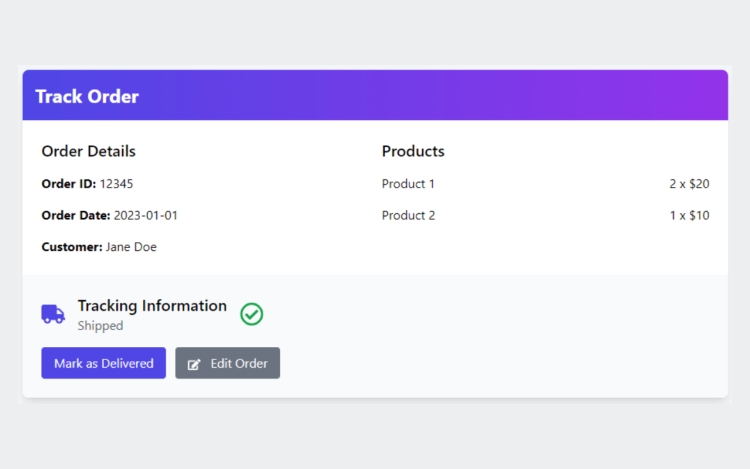Viewport: 750px width, 469px height.
Task: Select order ID value 12345
Action: 116,184
